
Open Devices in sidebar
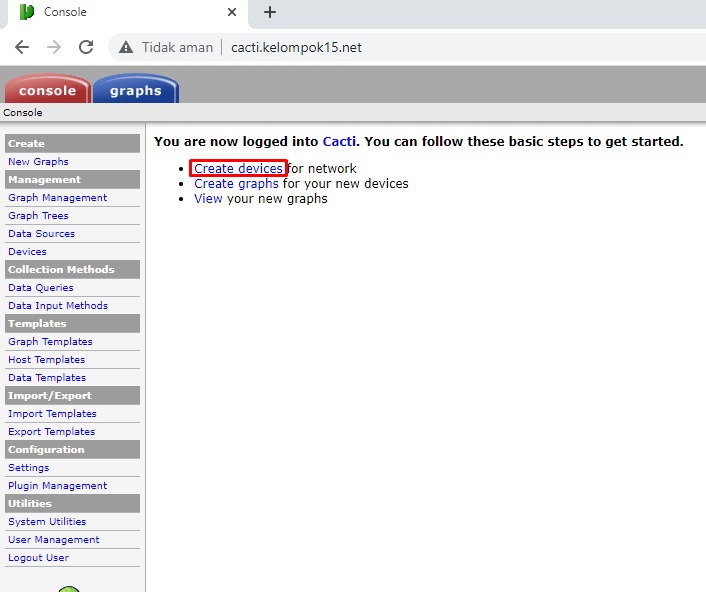(x=27, y=252)
